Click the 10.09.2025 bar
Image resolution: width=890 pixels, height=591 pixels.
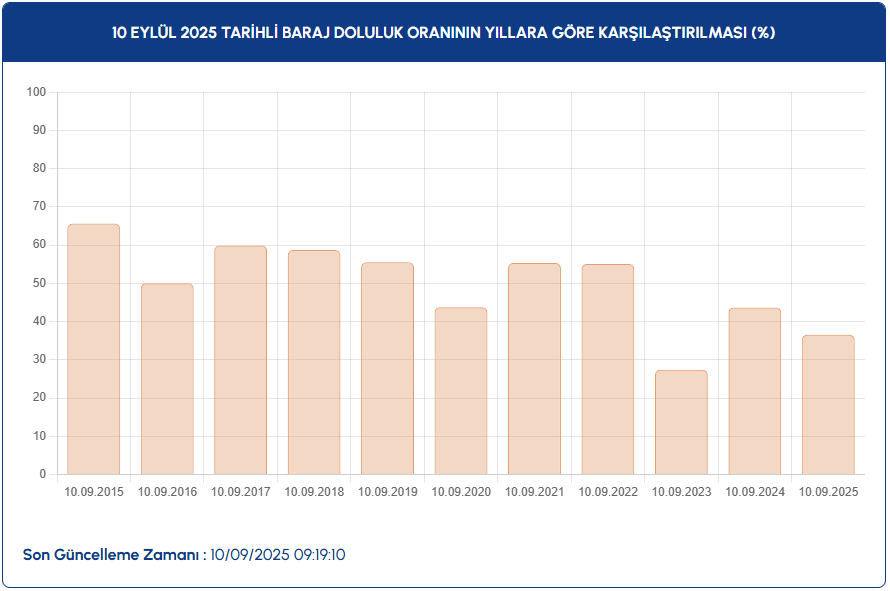828,405
